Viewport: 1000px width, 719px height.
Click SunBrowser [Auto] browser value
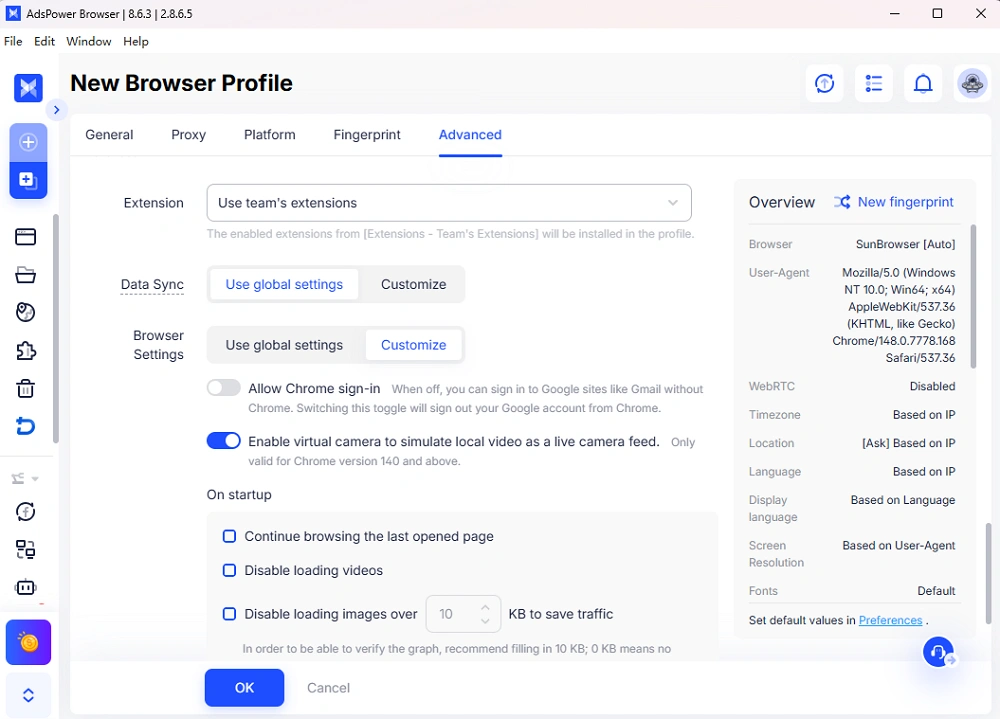(x=905, y=244)
